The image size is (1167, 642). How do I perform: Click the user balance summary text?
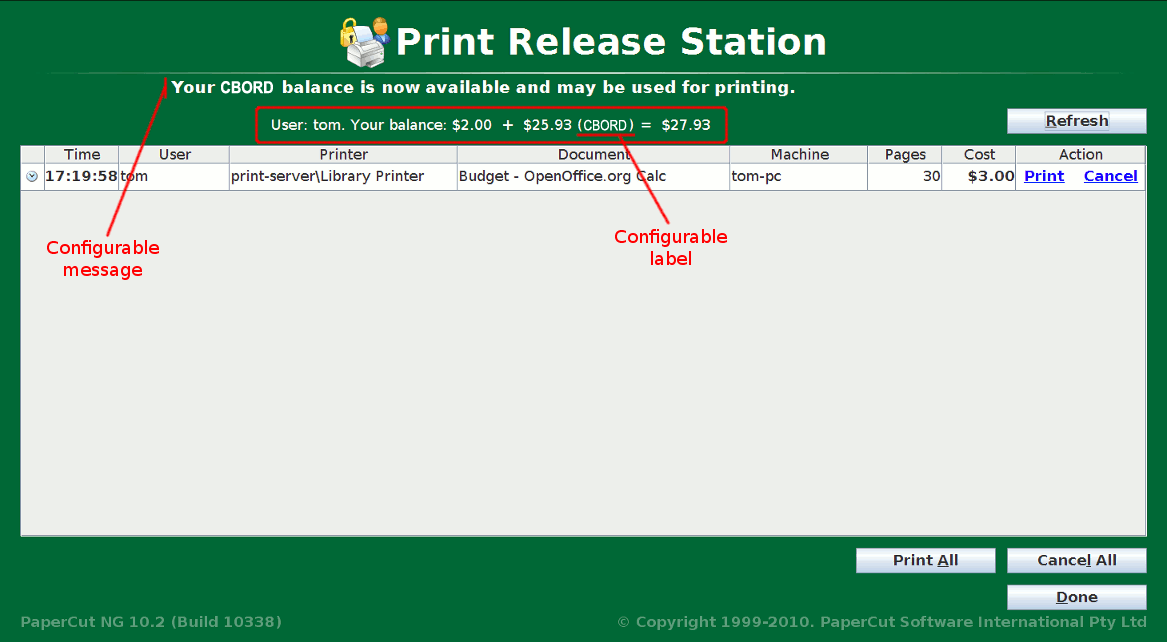(x=490, y=125)
